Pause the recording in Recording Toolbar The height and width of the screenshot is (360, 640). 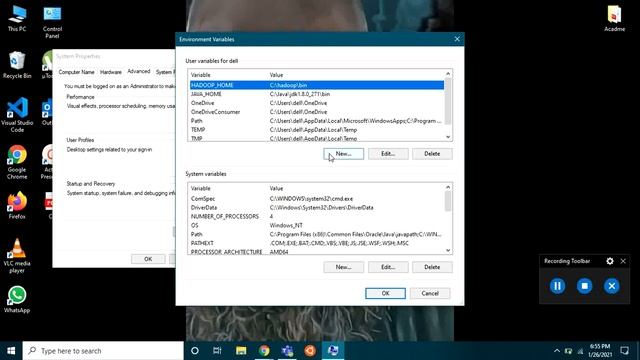click(x=557, y=286)
